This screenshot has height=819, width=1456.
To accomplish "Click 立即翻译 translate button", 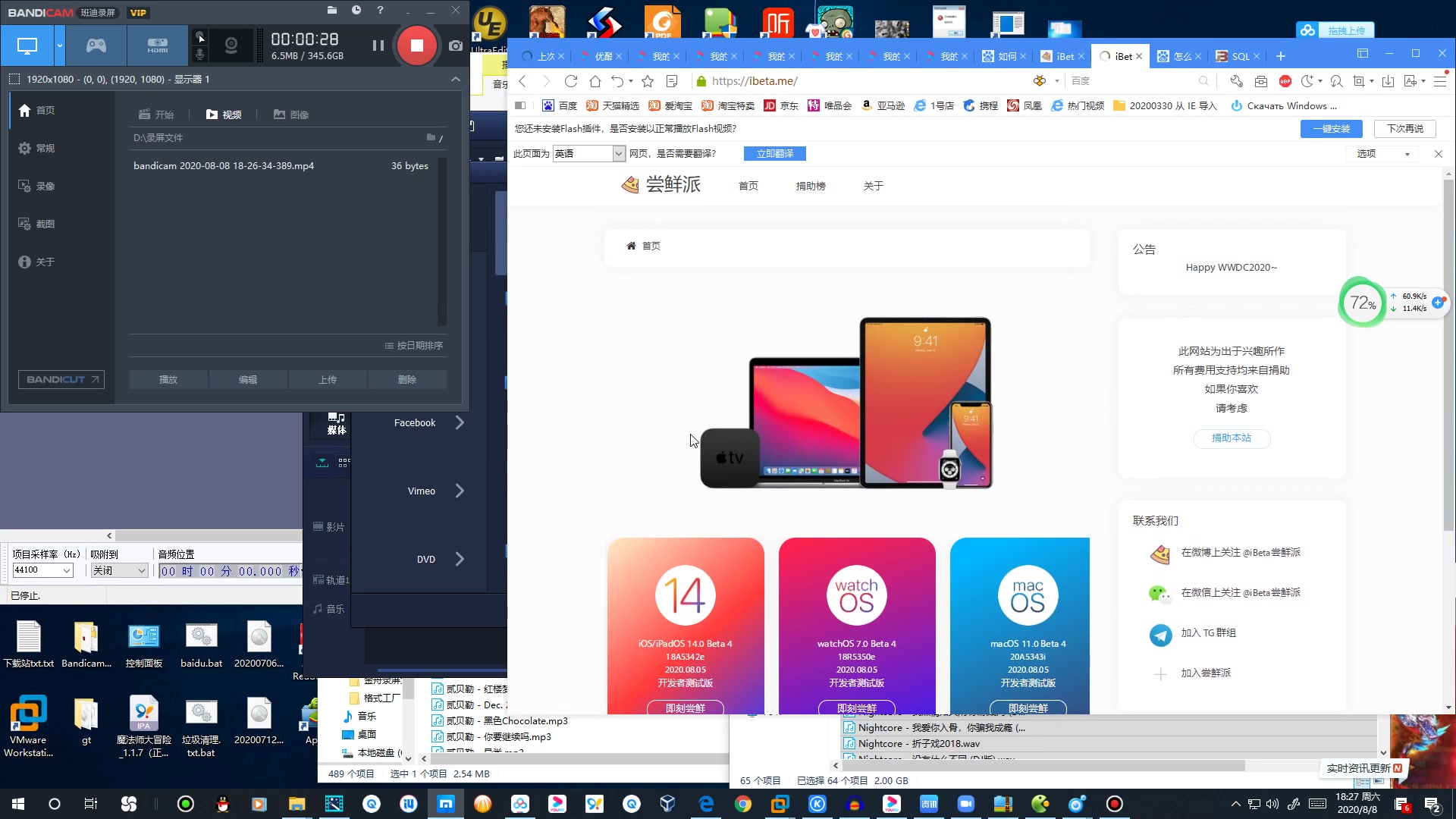I will (x=775, y=153).
